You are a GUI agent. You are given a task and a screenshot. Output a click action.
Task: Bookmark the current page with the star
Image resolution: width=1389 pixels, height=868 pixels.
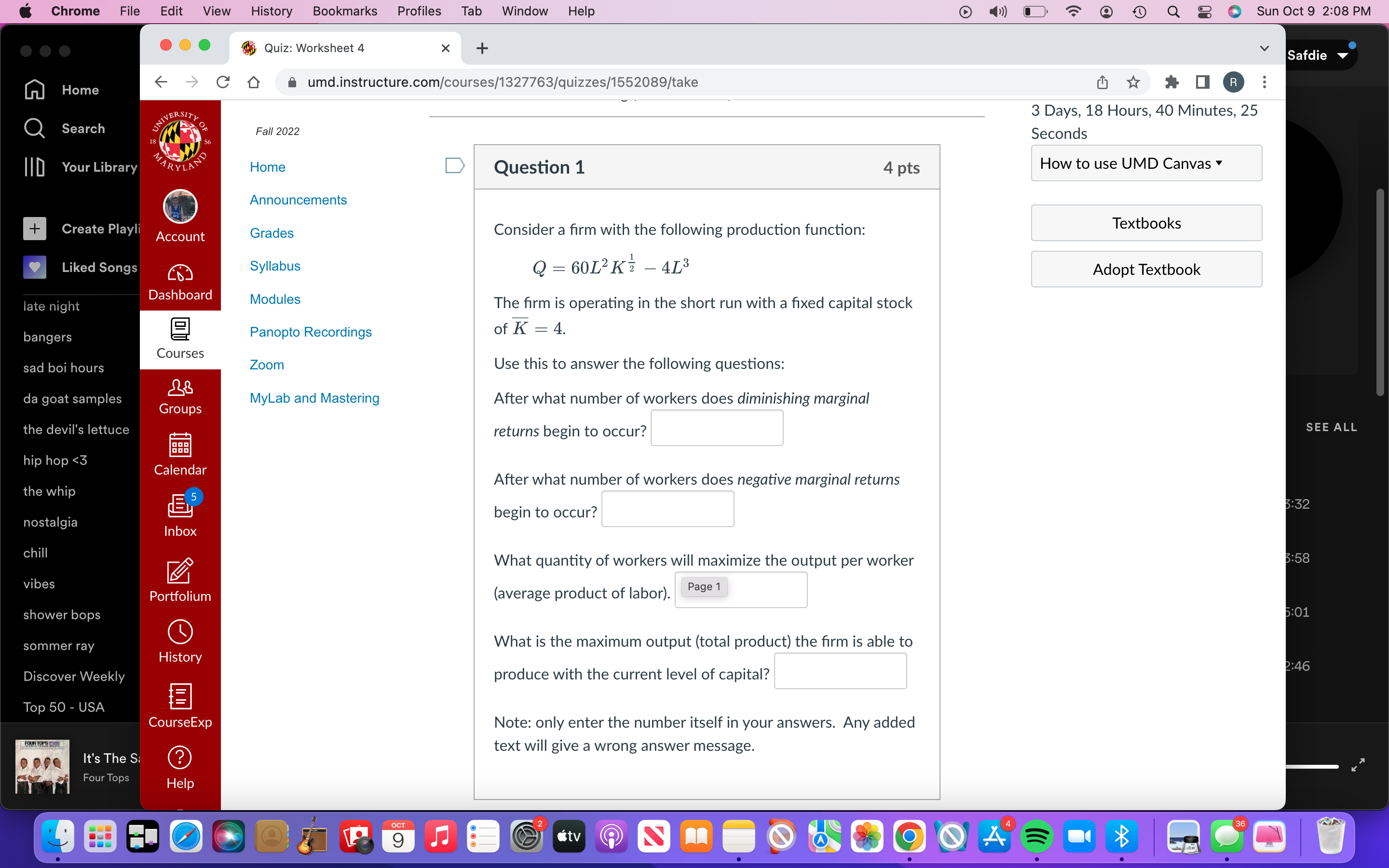[x=1133, y=82]
